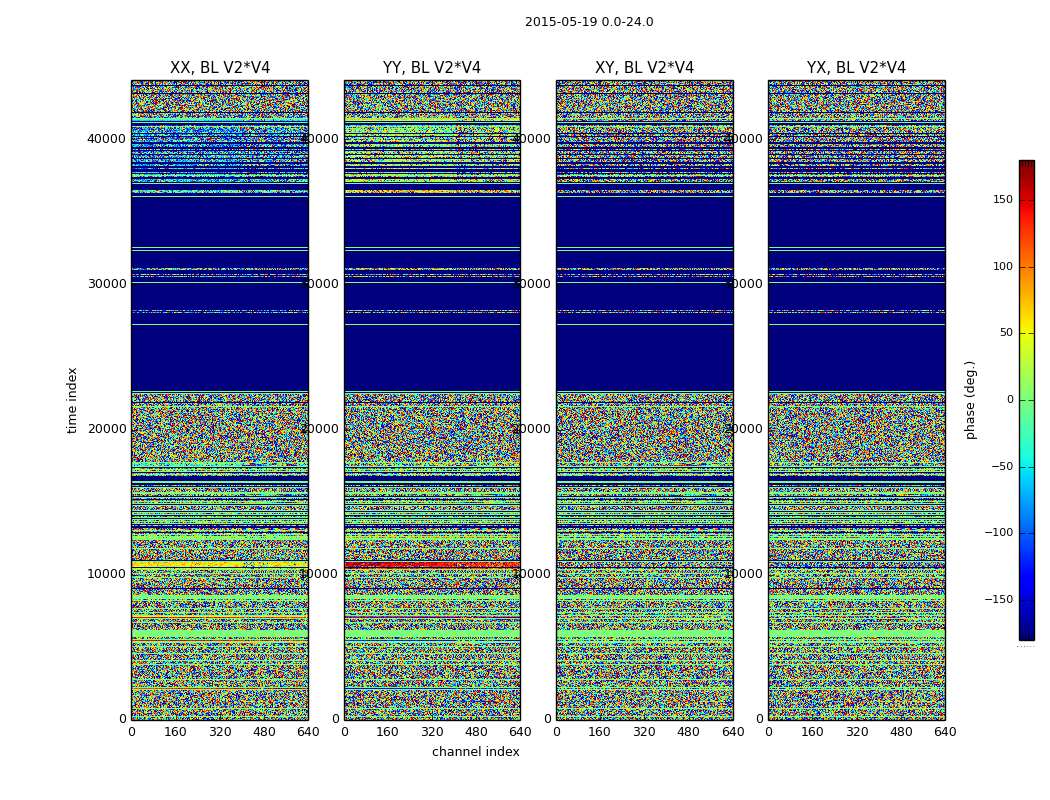This screenshot has width=1050, height=800.
Task: Click the figure title "2015-05-19 0.0-24.0"
Action: click(x=589, y=22)
